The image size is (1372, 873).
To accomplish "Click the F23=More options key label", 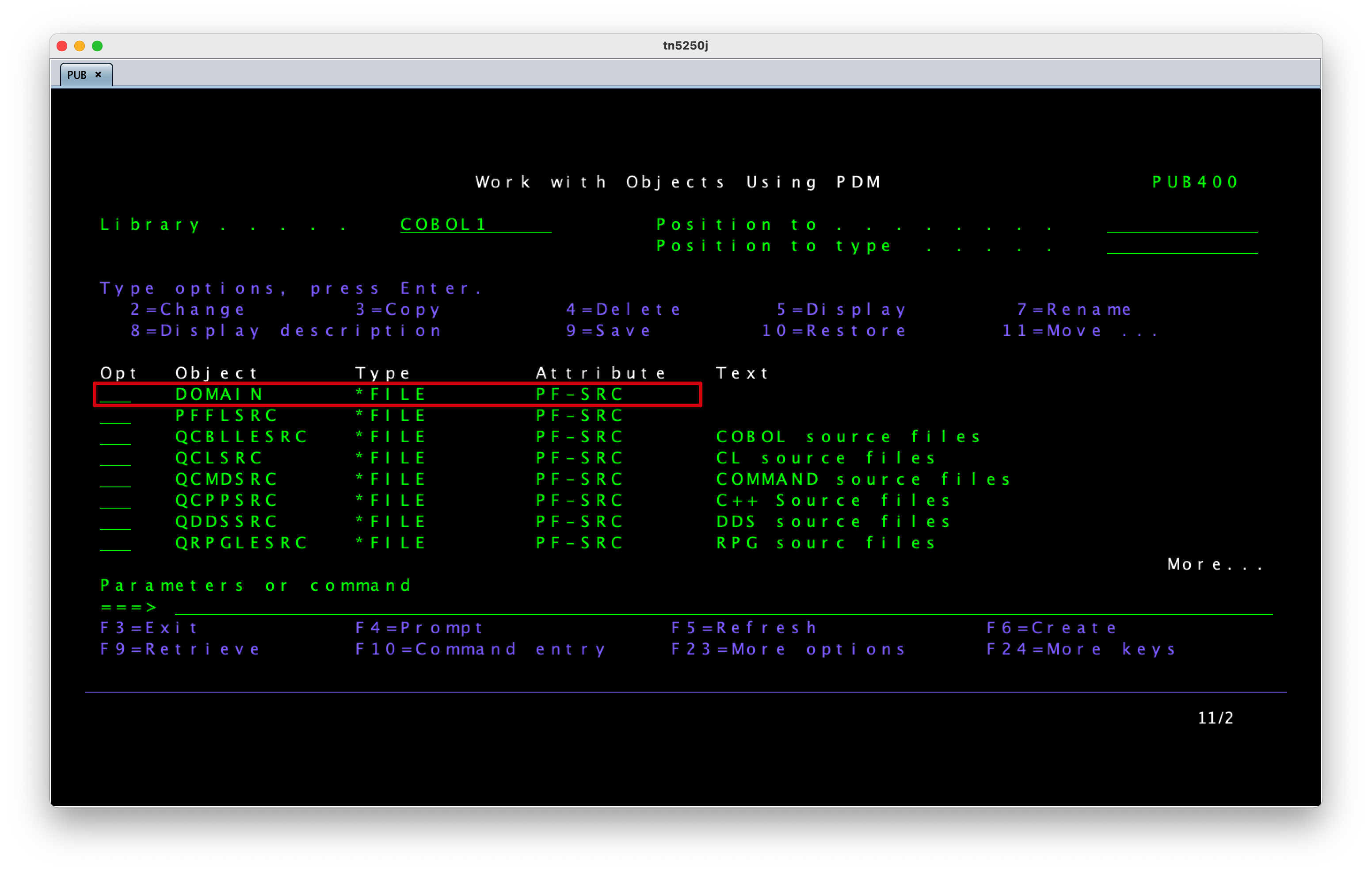I will pos(788,649).
